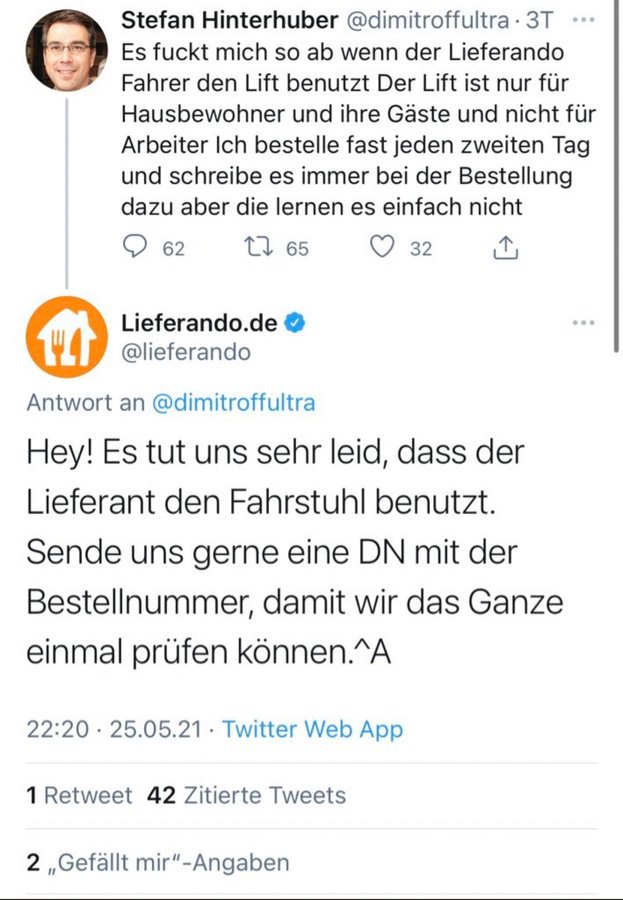Open the 1 Retweet list
The height and width of the screenshot is (900, 623).
click(80, 796)
